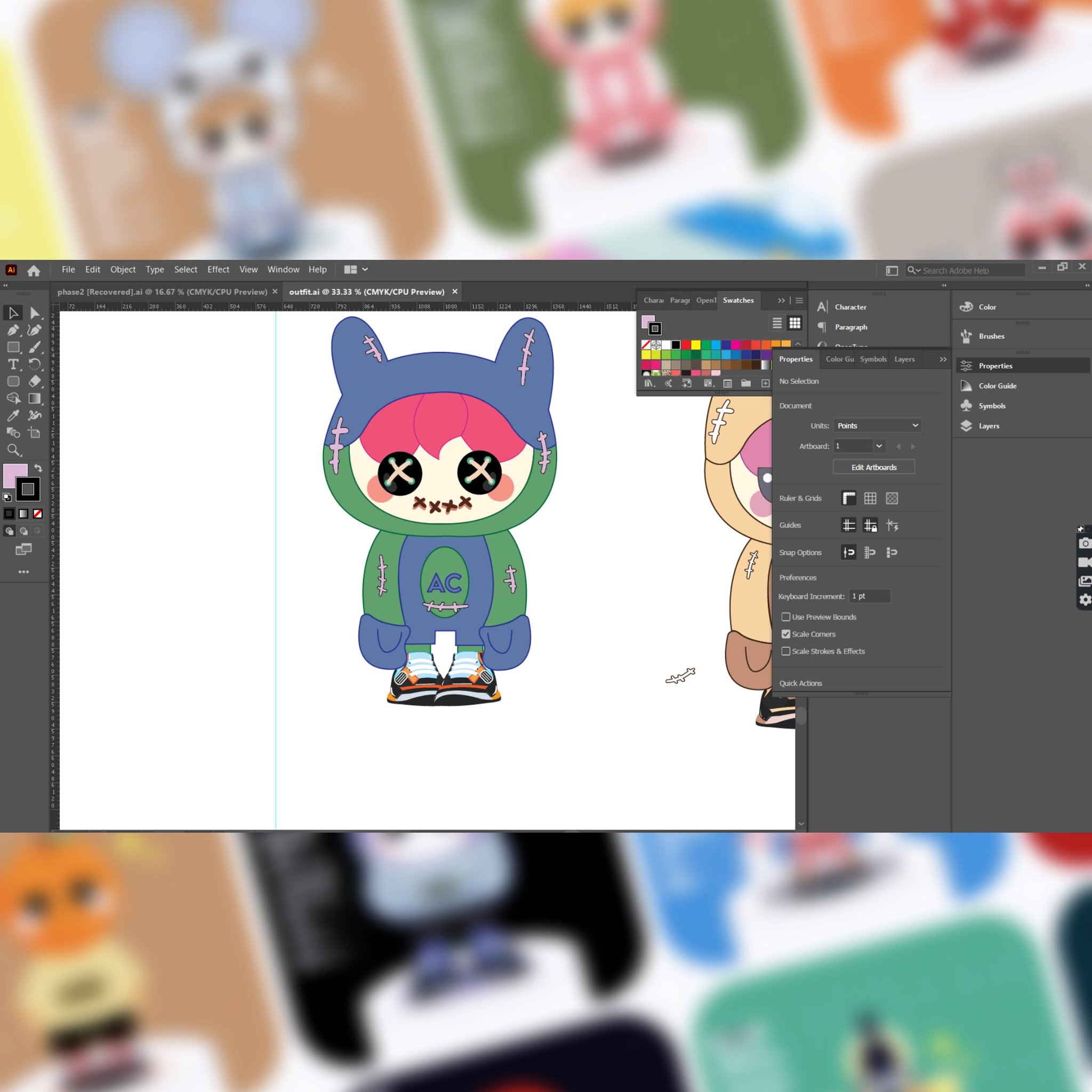Uncheck Scale Corners option

point(785,634)
